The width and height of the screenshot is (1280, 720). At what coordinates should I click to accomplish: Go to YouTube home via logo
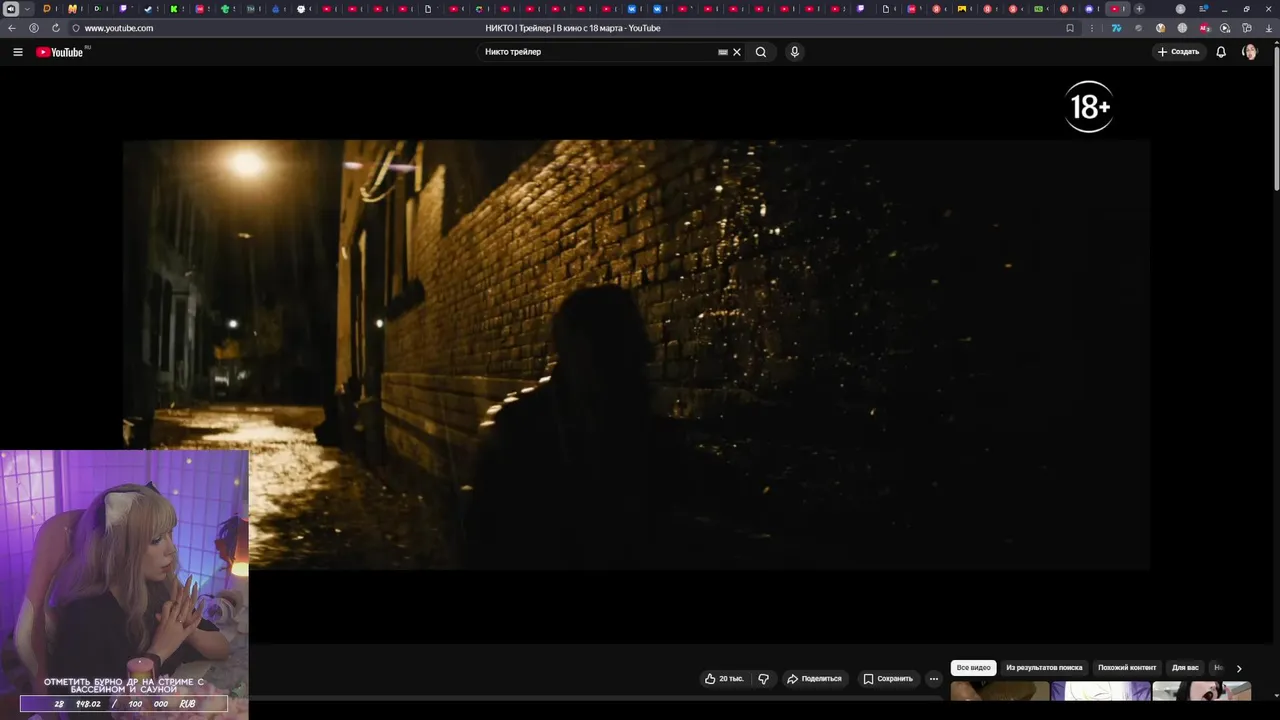(x=60, y=52)
